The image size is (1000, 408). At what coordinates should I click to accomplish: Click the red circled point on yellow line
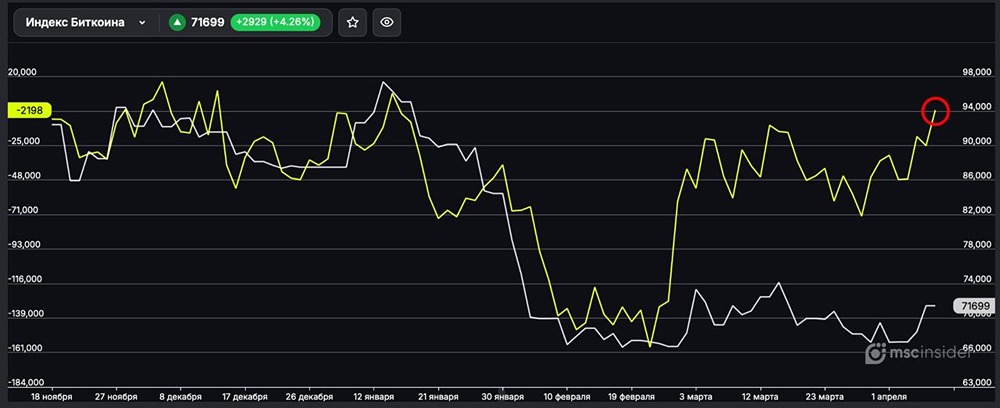(935, 110)
